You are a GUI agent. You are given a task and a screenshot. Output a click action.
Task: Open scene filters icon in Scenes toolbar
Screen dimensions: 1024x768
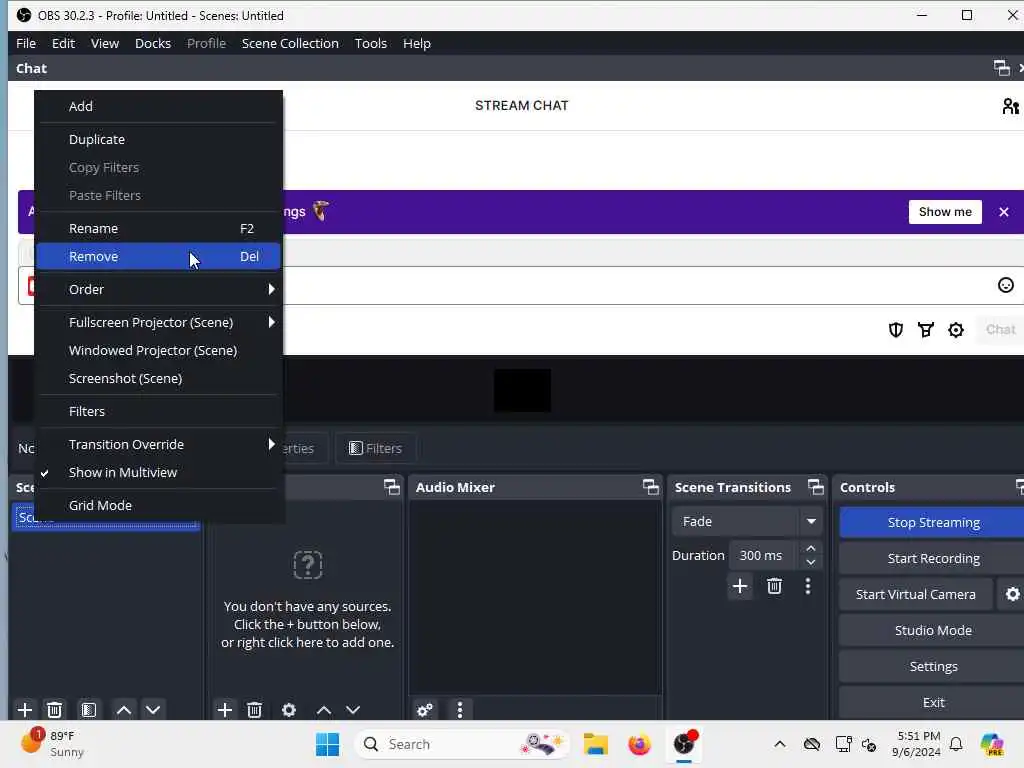click(89, 710)
